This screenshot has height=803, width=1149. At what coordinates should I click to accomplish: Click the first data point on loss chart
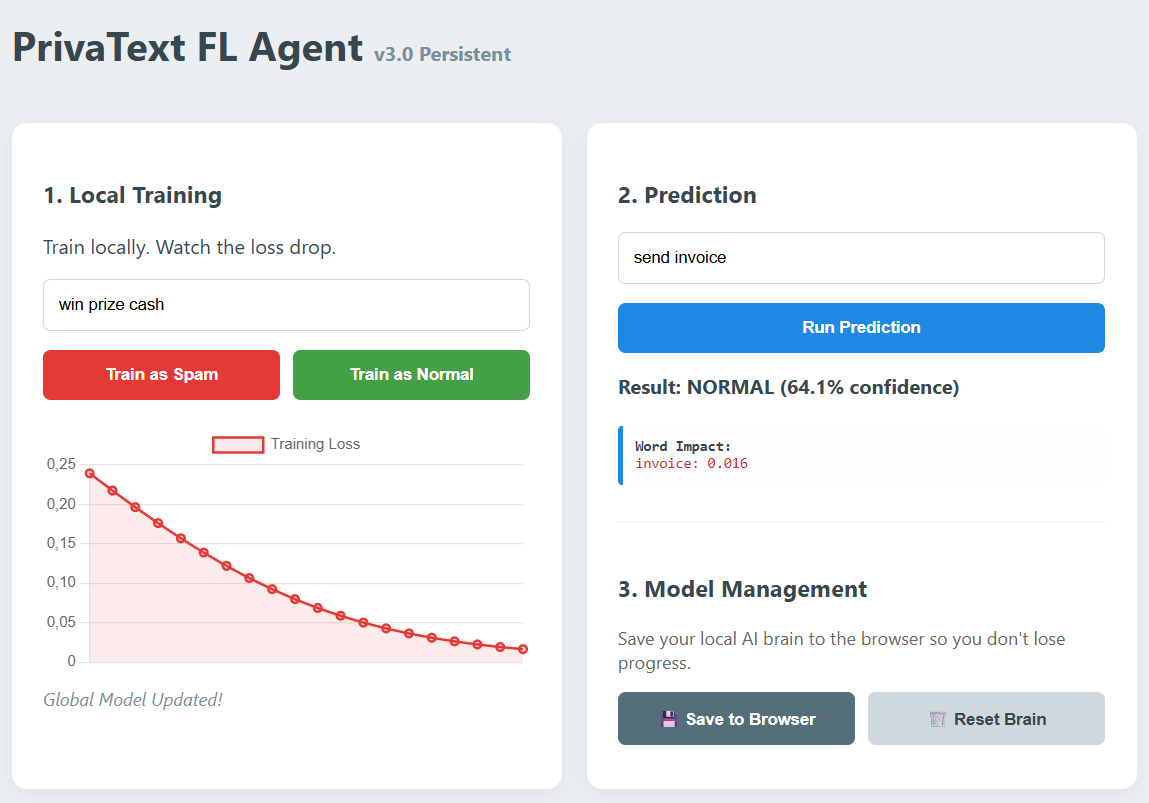tap(90, 473)
